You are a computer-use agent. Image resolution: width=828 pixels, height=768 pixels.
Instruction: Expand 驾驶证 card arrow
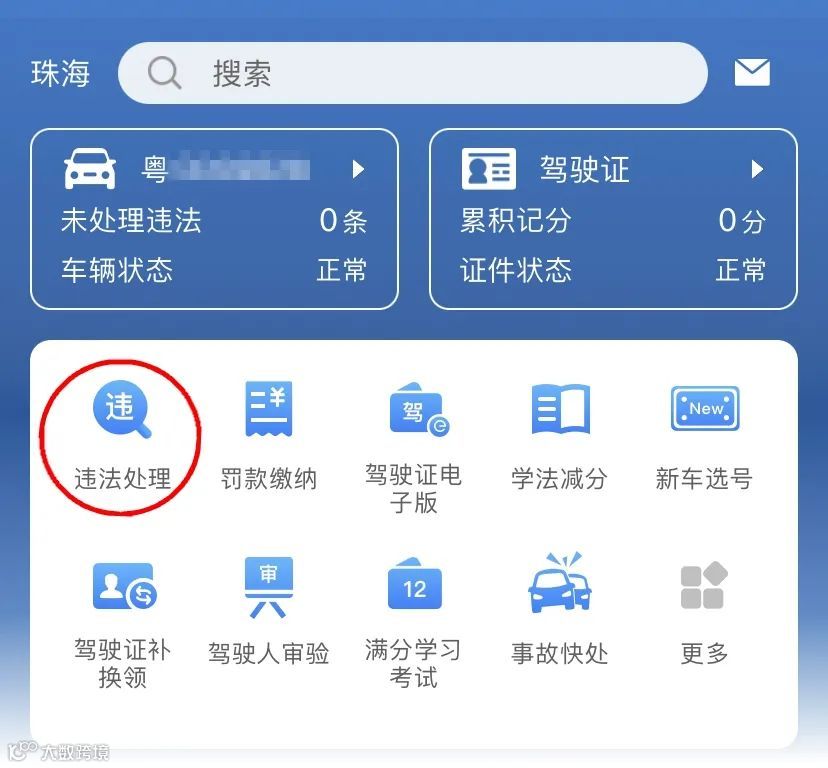(x=757, y=169)
